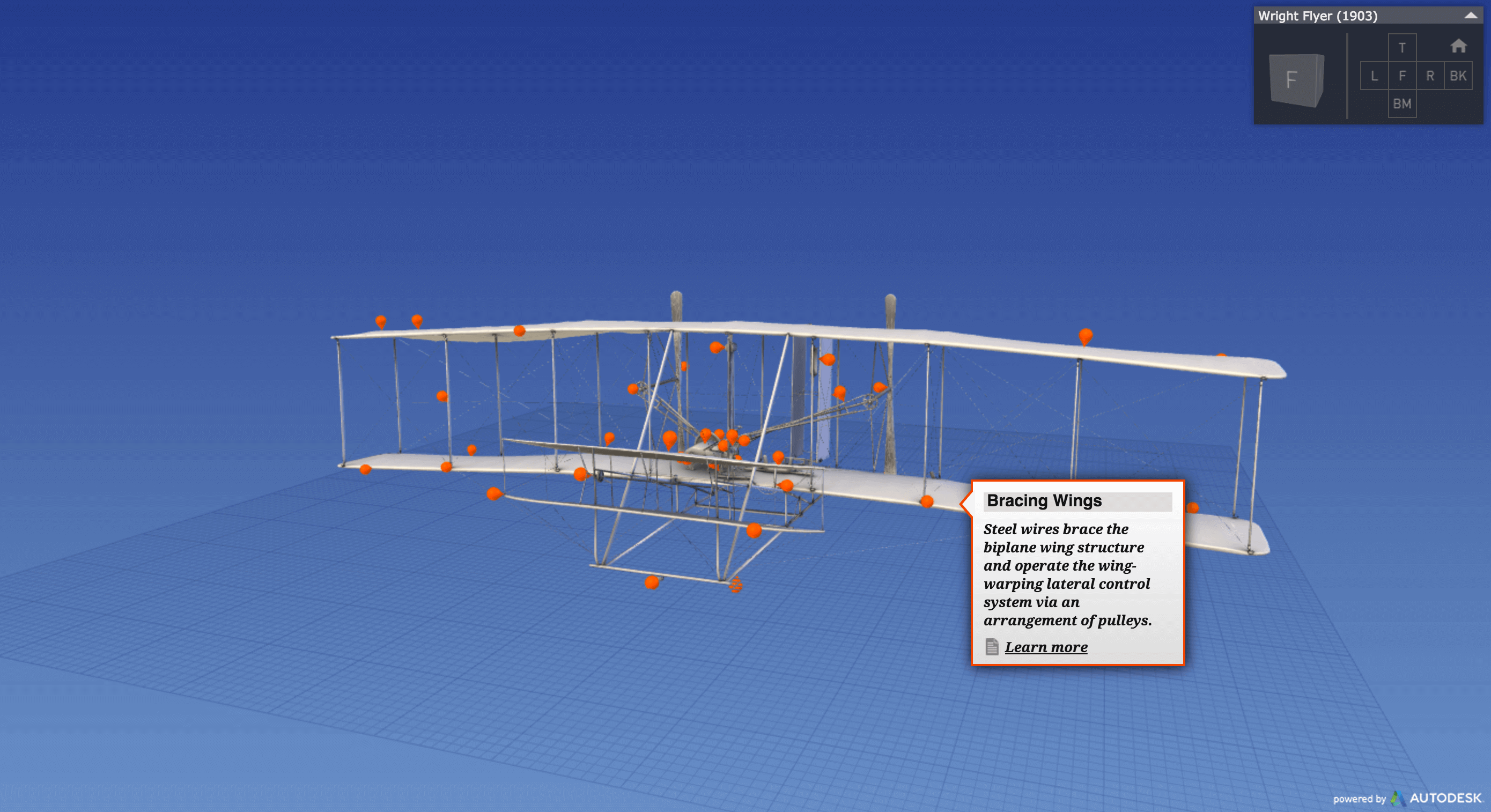The image size is (1491, 812).
Task: Click the lowest orange pin under the skid
Action: (652, 582)
